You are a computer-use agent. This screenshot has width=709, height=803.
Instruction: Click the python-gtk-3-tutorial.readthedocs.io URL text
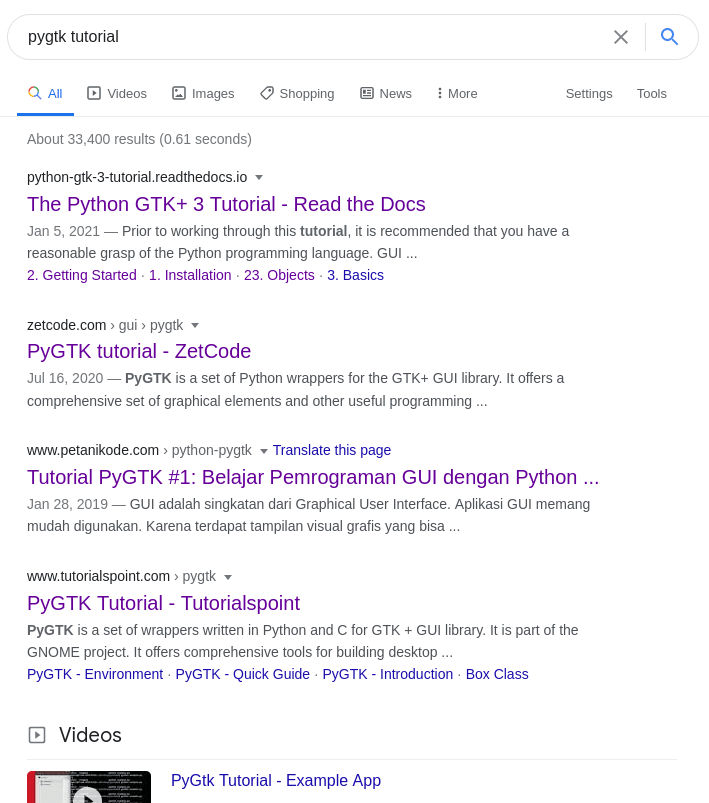pyautogui.click(x=137, y=177)
